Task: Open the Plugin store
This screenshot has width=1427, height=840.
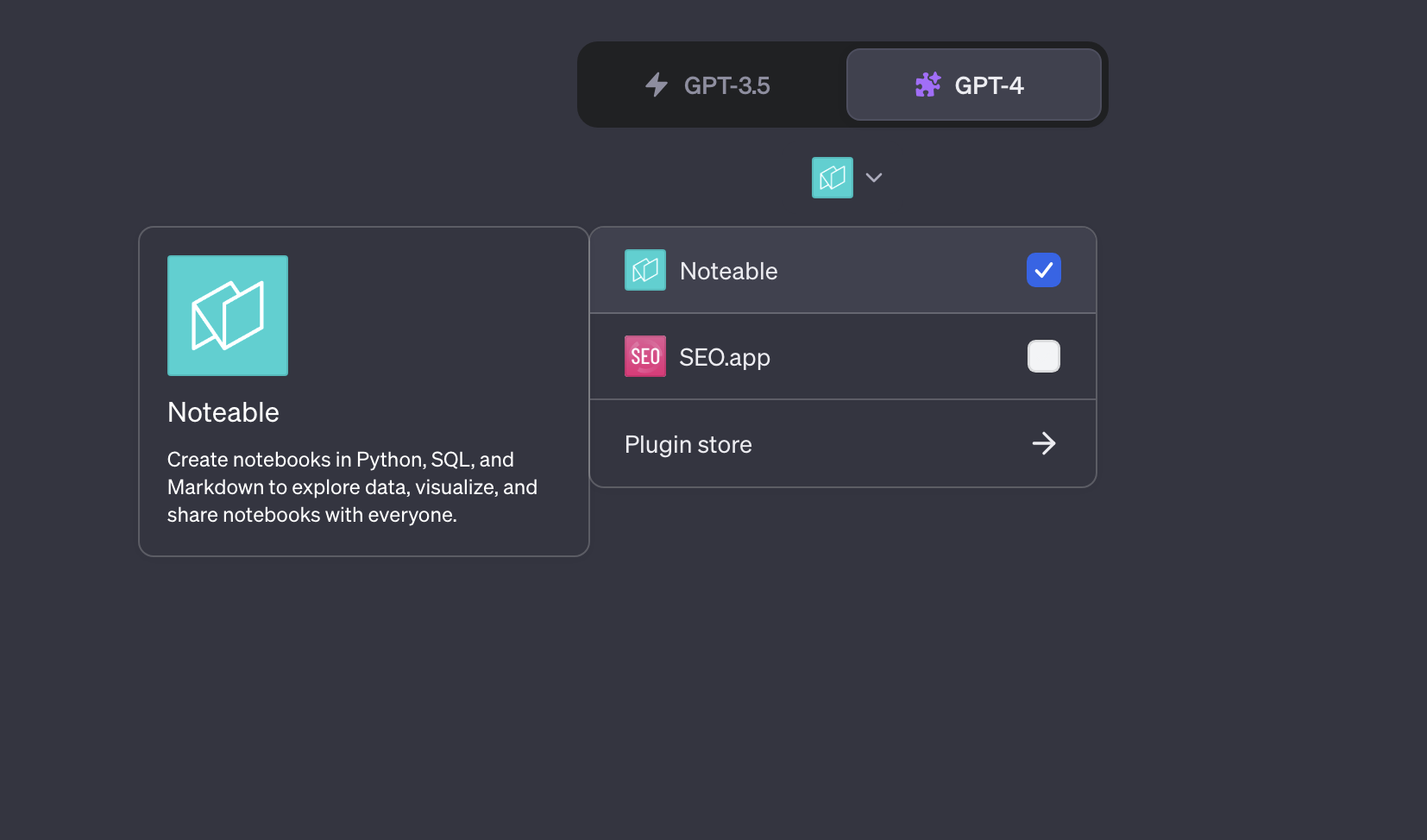Action: pos(688,443)
